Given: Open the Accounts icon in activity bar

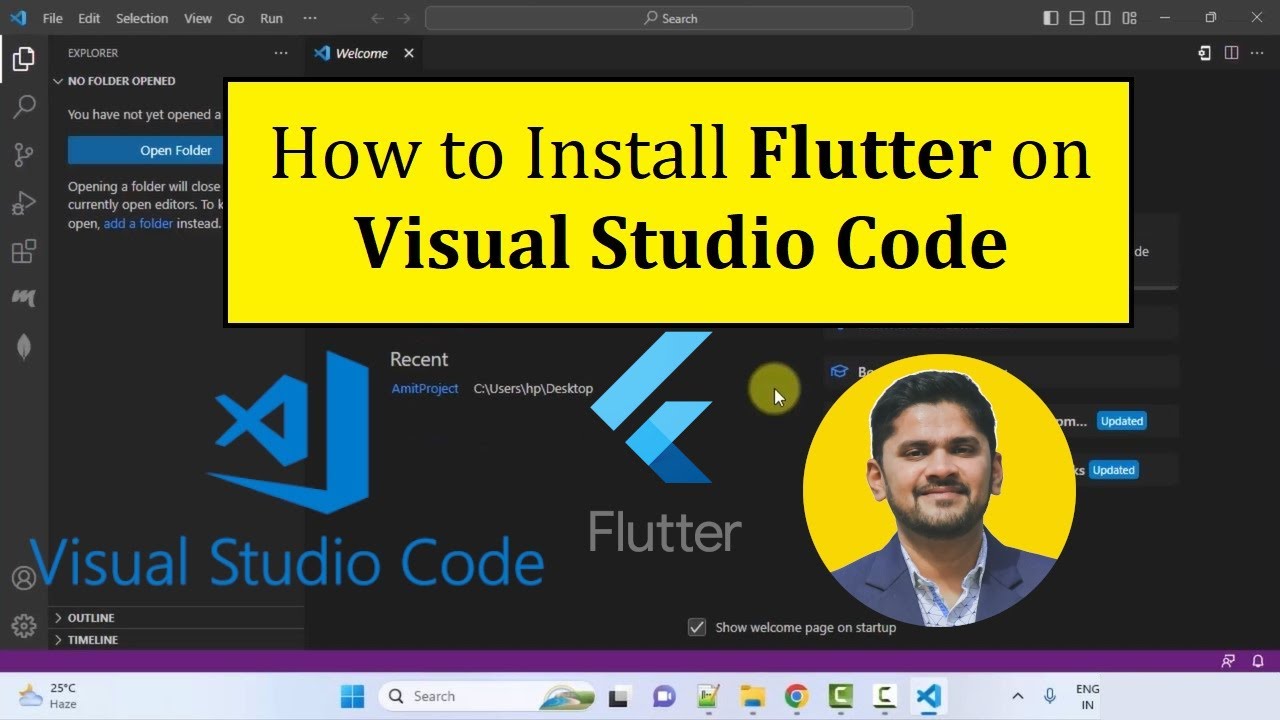Looking at the screenshot, I should point(24,578).
